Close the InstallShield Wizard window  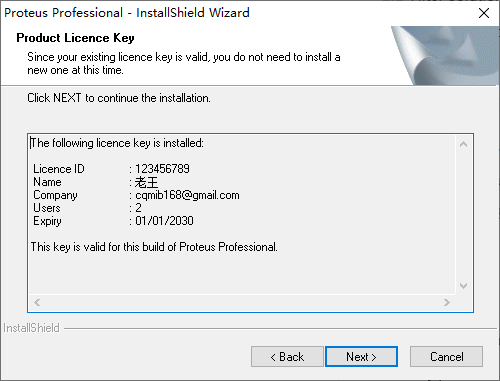(x=484, y=13)
